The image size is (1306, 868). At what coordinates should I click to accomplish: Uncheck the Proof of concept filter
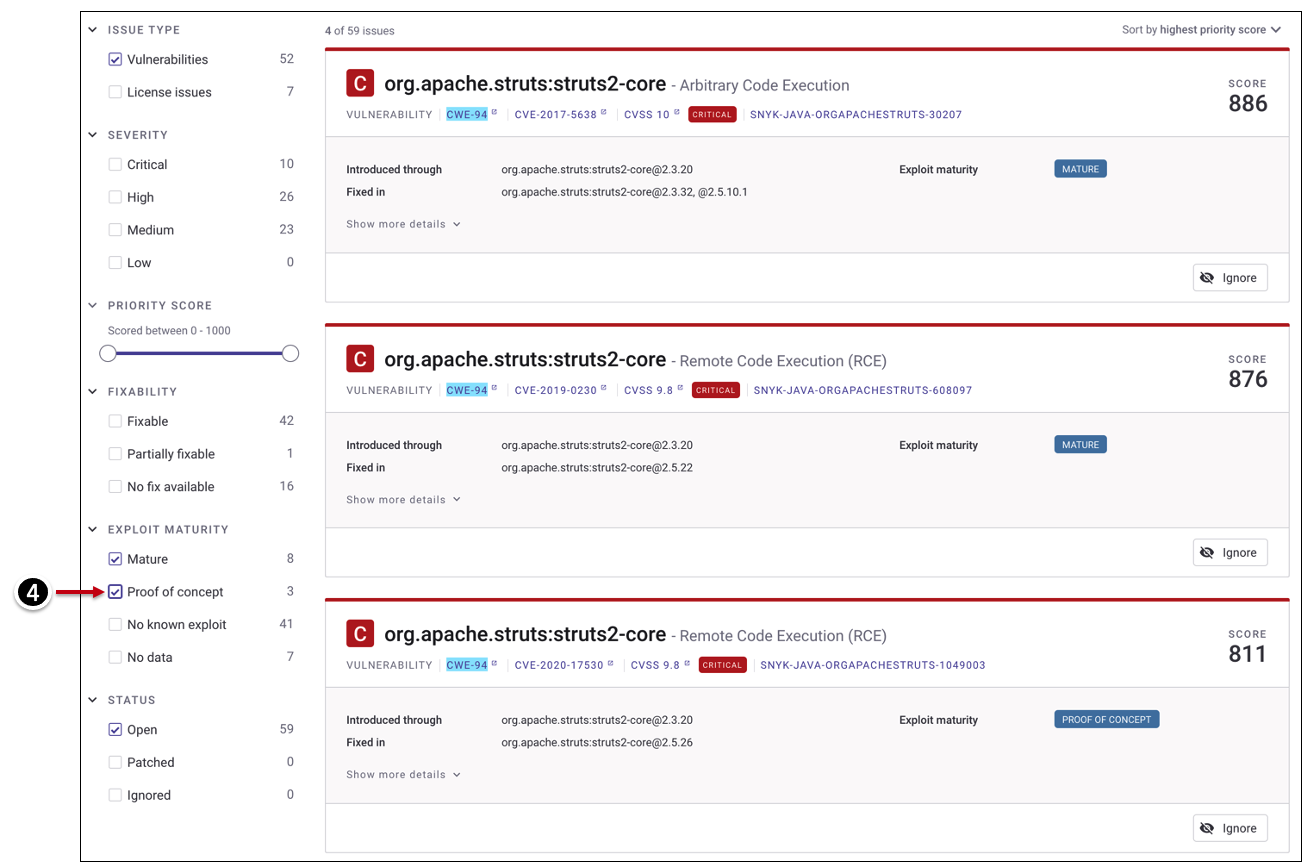[x=115, y=592]
